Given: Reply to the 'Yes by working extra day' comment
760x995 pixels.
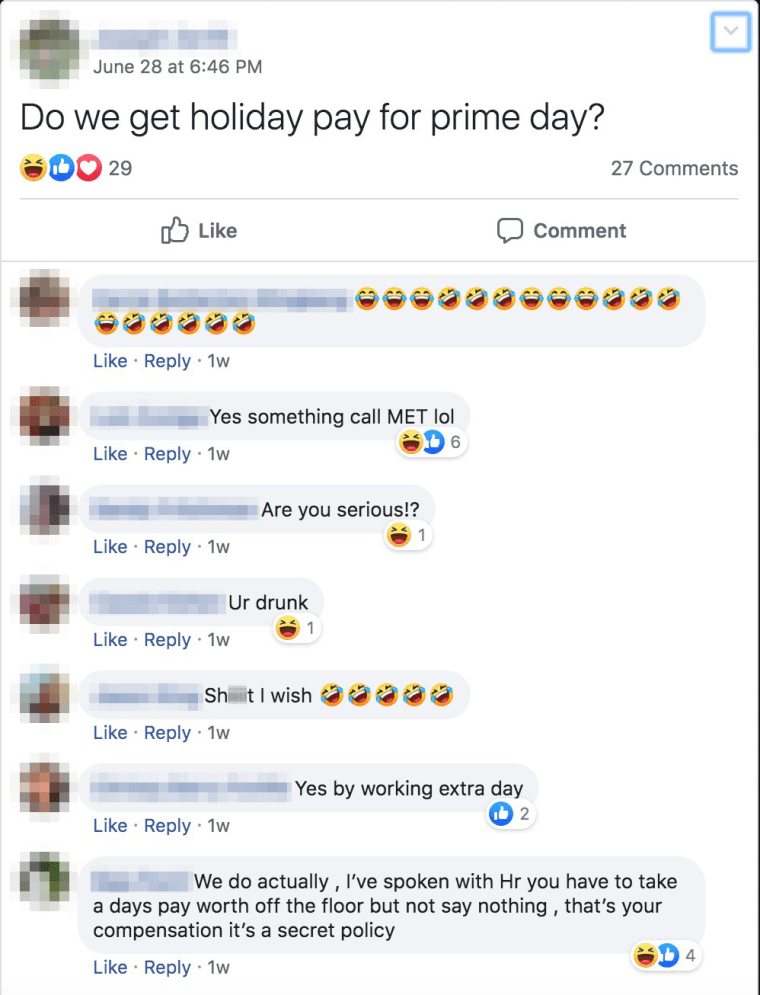Looking at the screenshot, I should (167, 826).
